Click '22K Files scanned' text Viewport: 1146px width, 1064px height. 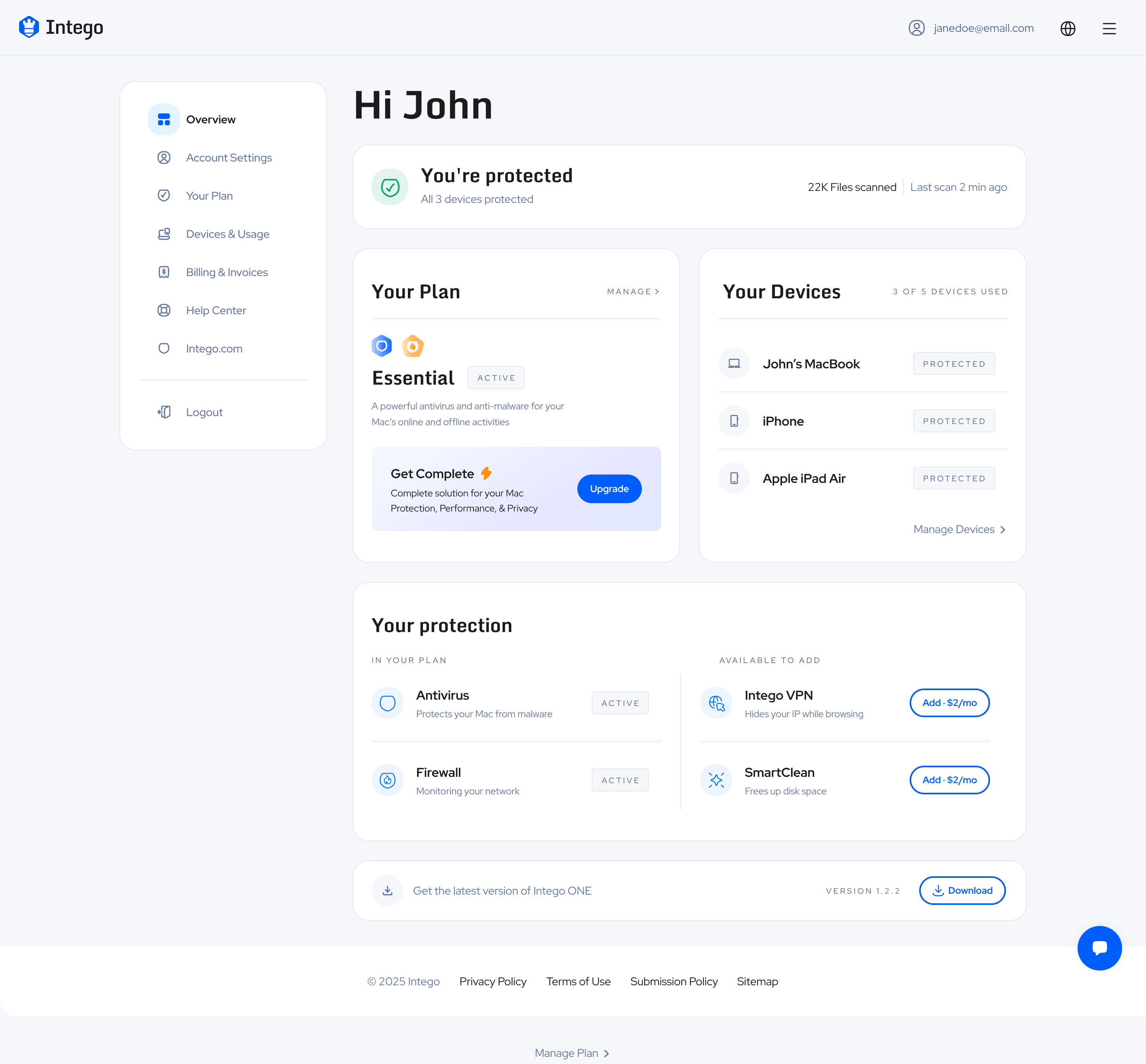(852, 187)
